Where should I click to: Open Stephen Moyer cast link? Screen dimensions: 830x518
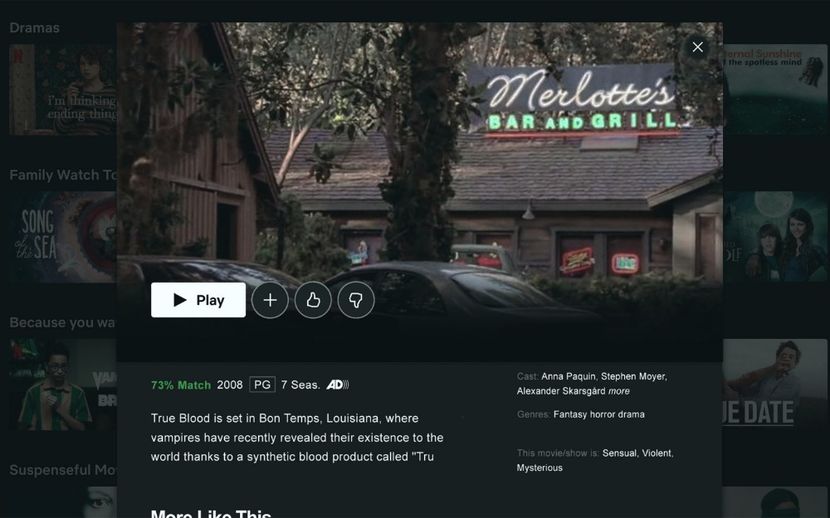[634, 376]
